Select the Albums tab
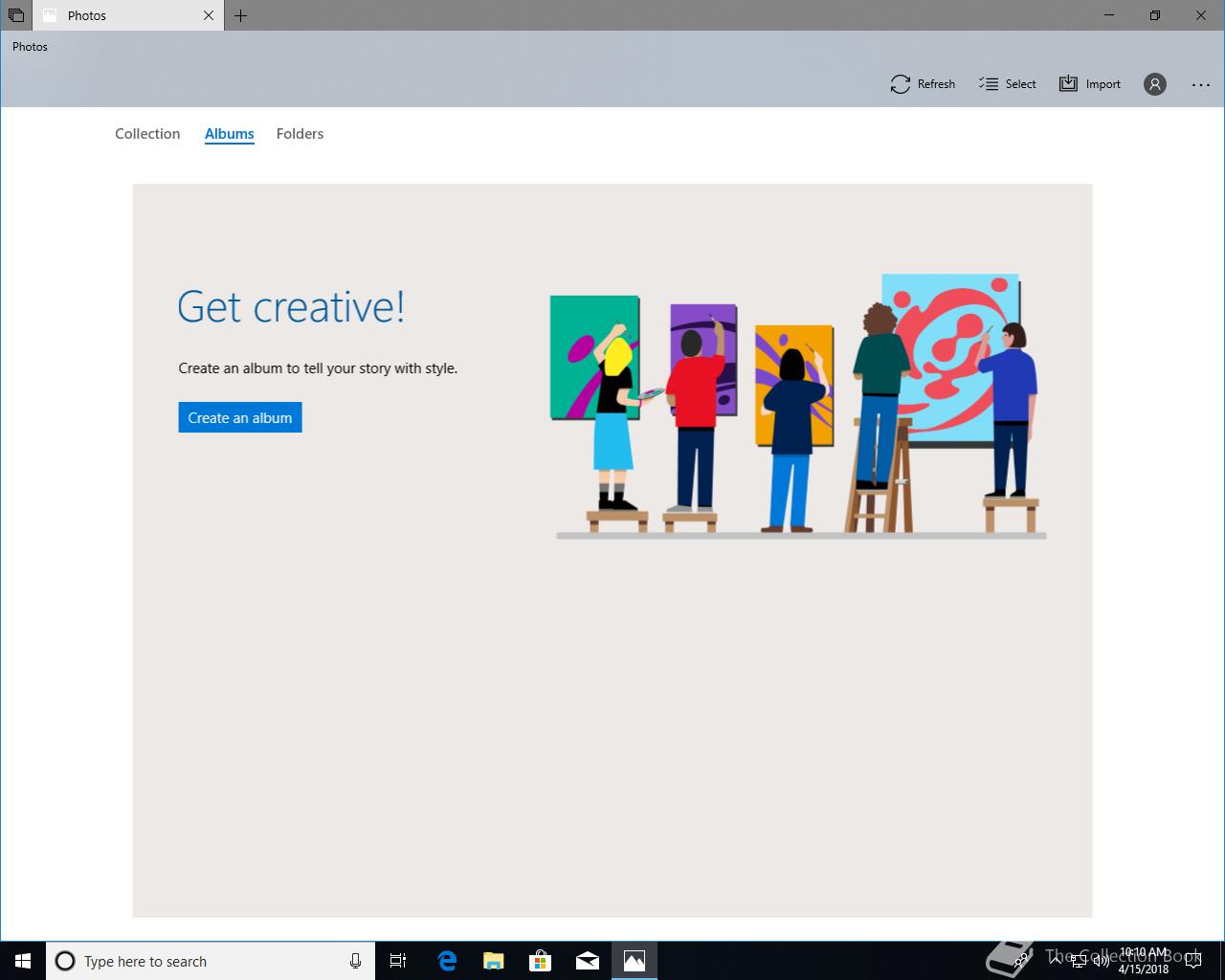This screenshot has width=1225, height=980. [x=230, y=134]
